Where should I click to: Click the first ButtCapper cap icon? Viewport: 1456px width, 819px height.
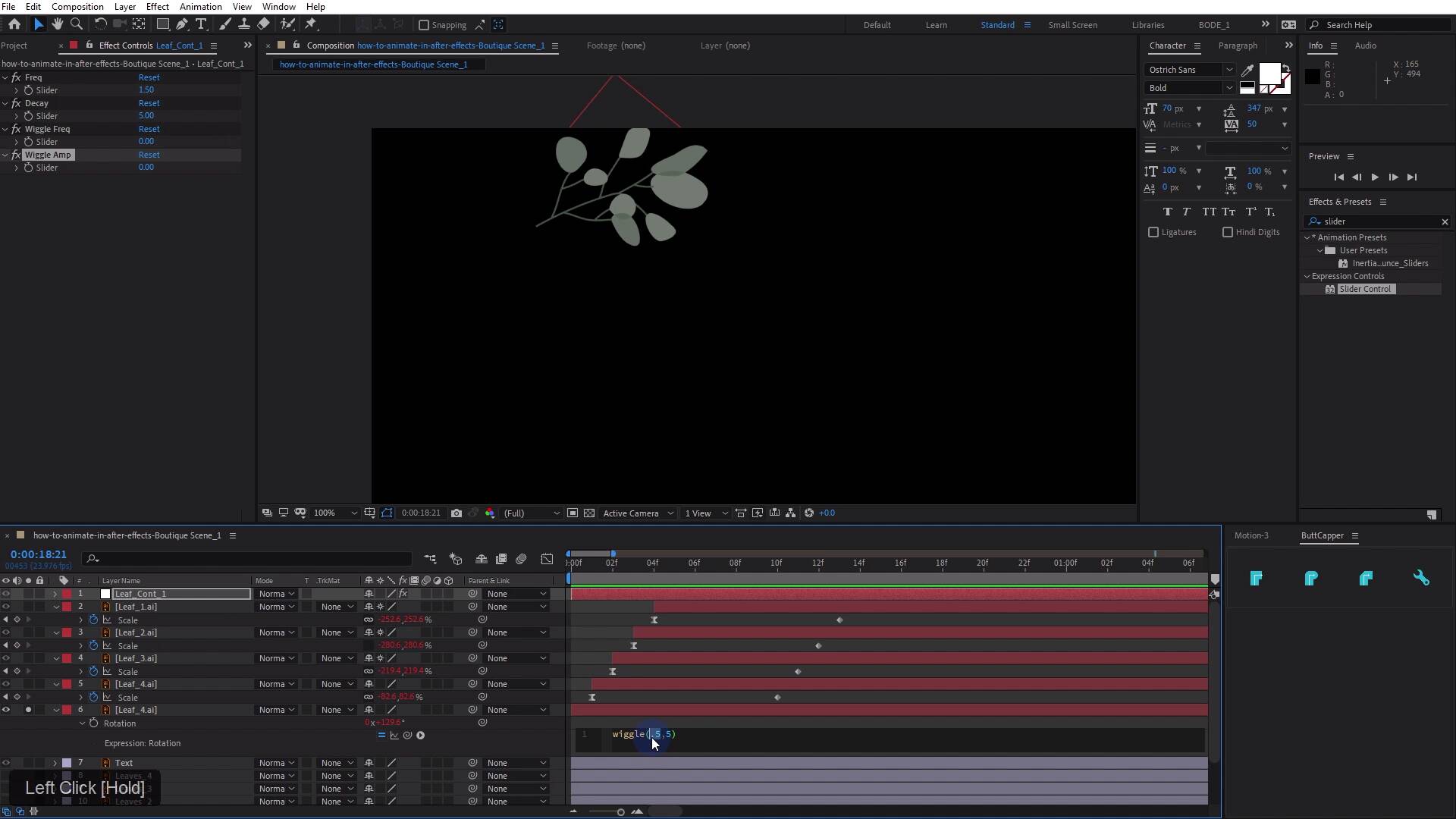[1256, 579]
